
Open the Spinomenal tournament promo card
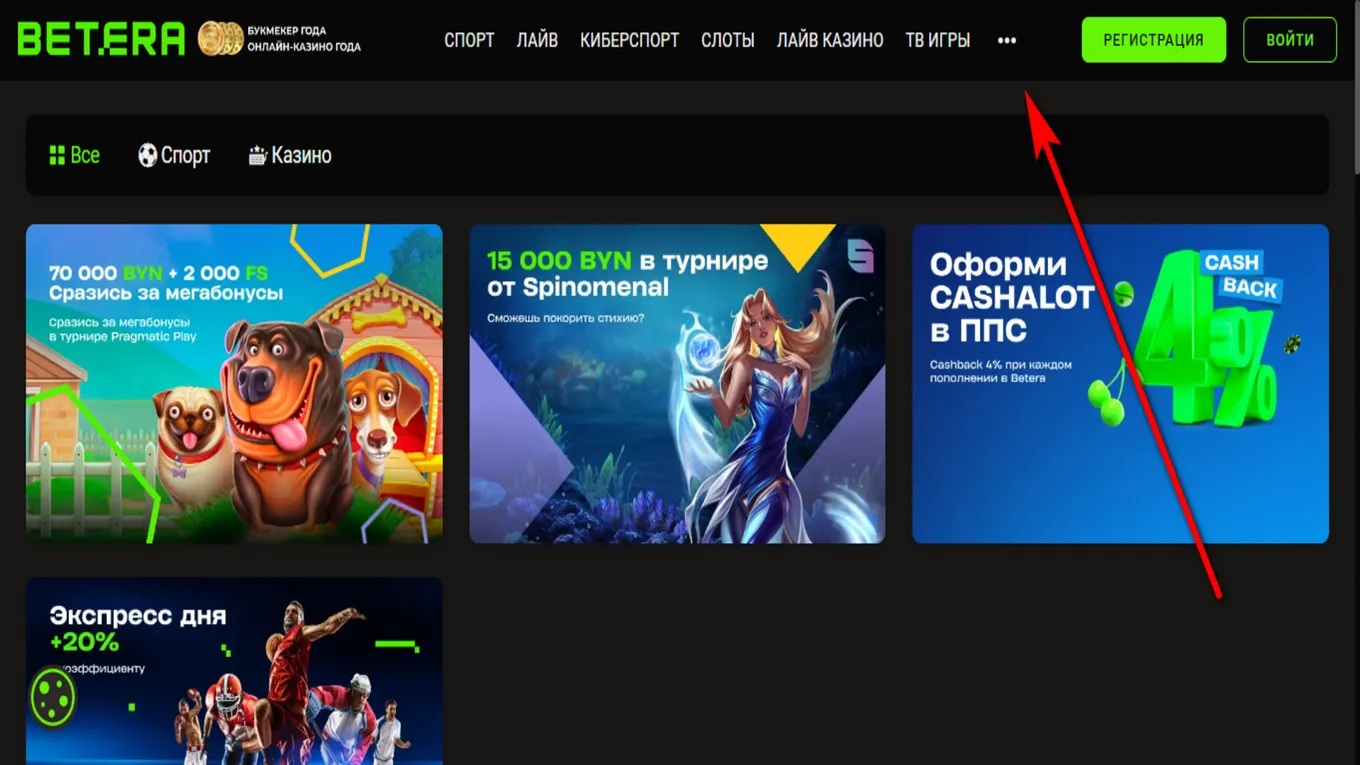coord(677,384)
